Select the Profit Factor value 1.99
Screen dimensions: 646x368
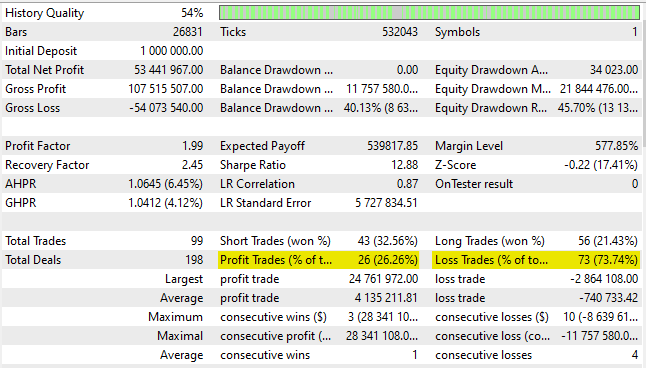(x=192, y=145)
